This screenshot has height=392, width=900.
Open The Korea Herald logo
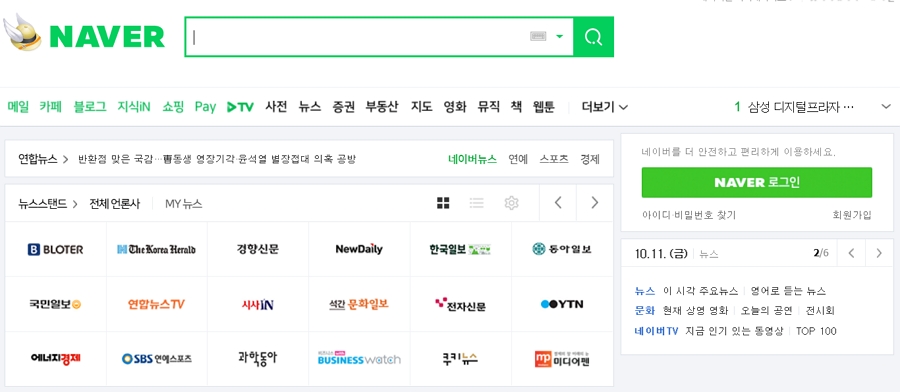coord(157,249)
